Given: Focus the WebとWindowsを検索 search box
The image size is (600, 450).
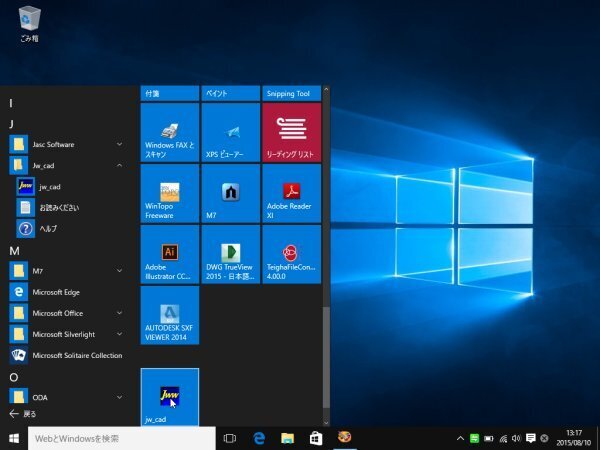Looking at the screenshot, I should pyautogui.click(x=122, y=439).
